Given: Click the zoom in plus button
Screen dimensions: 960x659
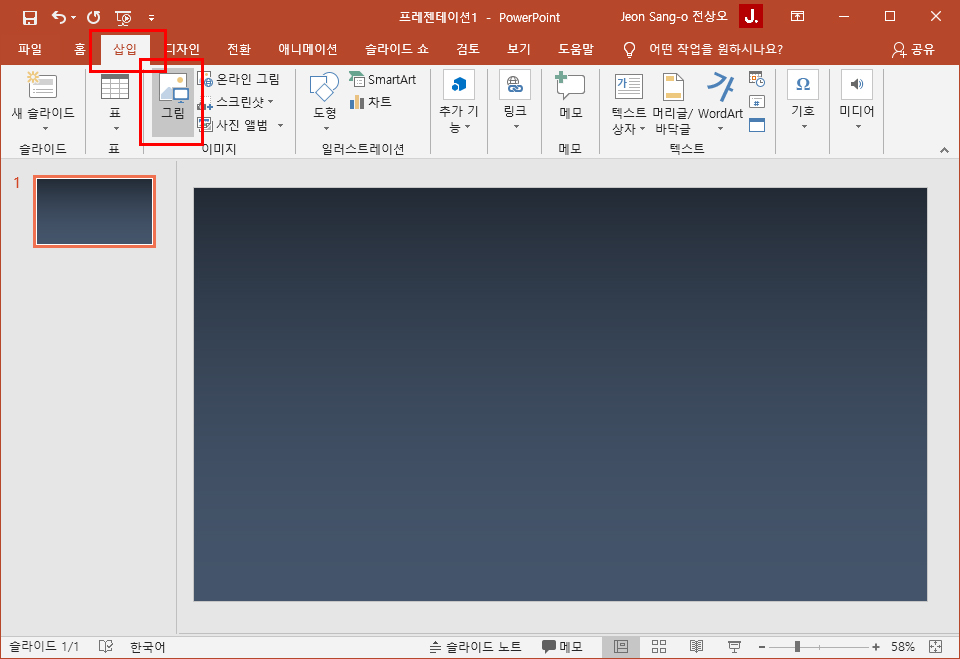Looking at the screenshot, I should (876, 647).
